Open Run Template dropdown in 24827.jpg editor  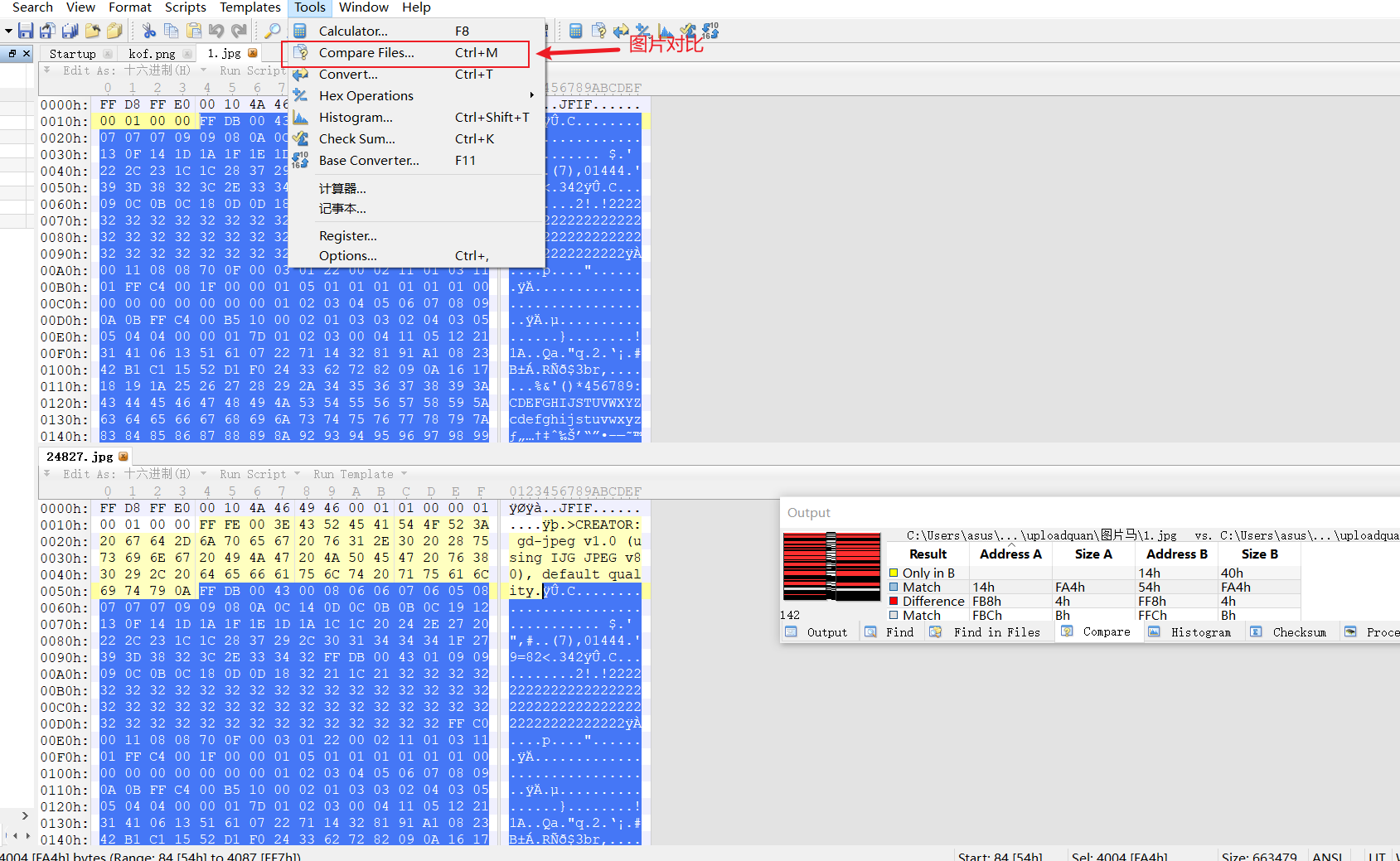(404, 474)
